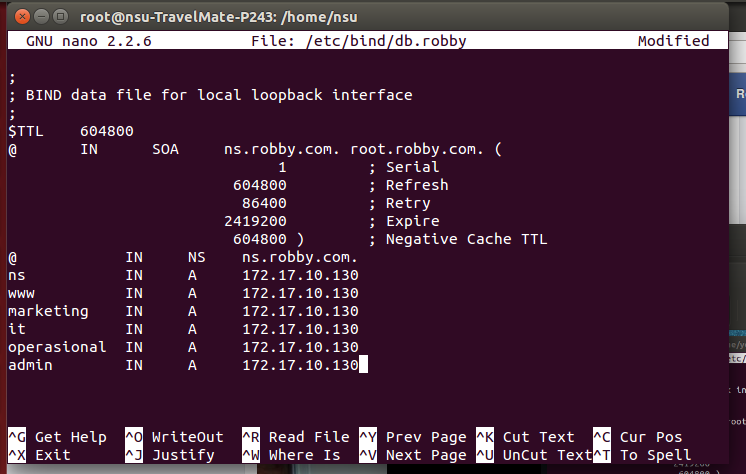Maximize the terminal window
The image size is (746, 474).
coord(60,17)
